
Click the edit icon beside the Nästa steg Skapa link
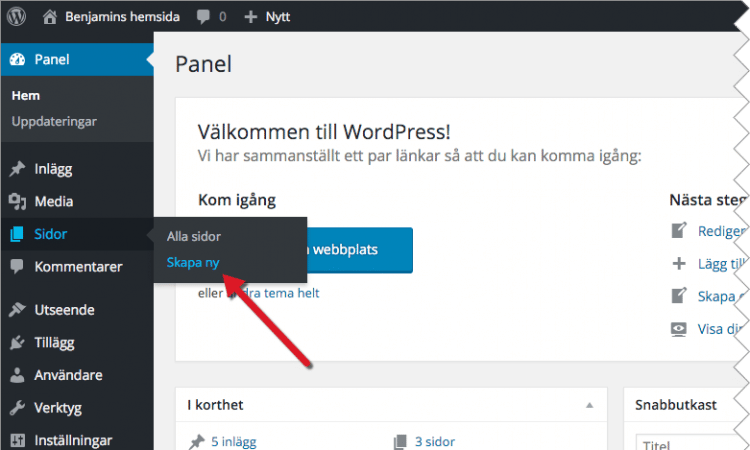click(679, 296)
